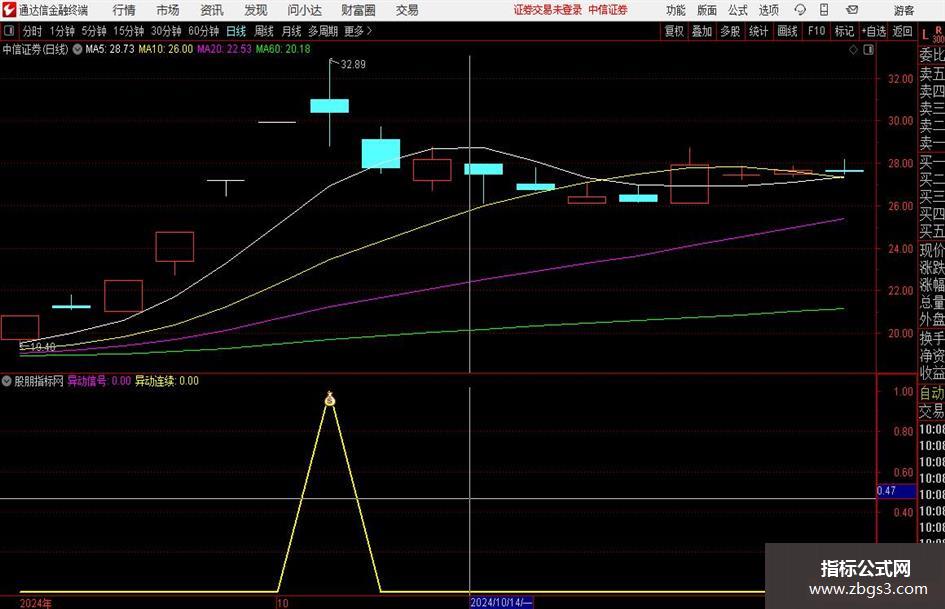This screenshot has width=945, height=609.
Task: Open the 行情 menu
Action: coord(124,10)
